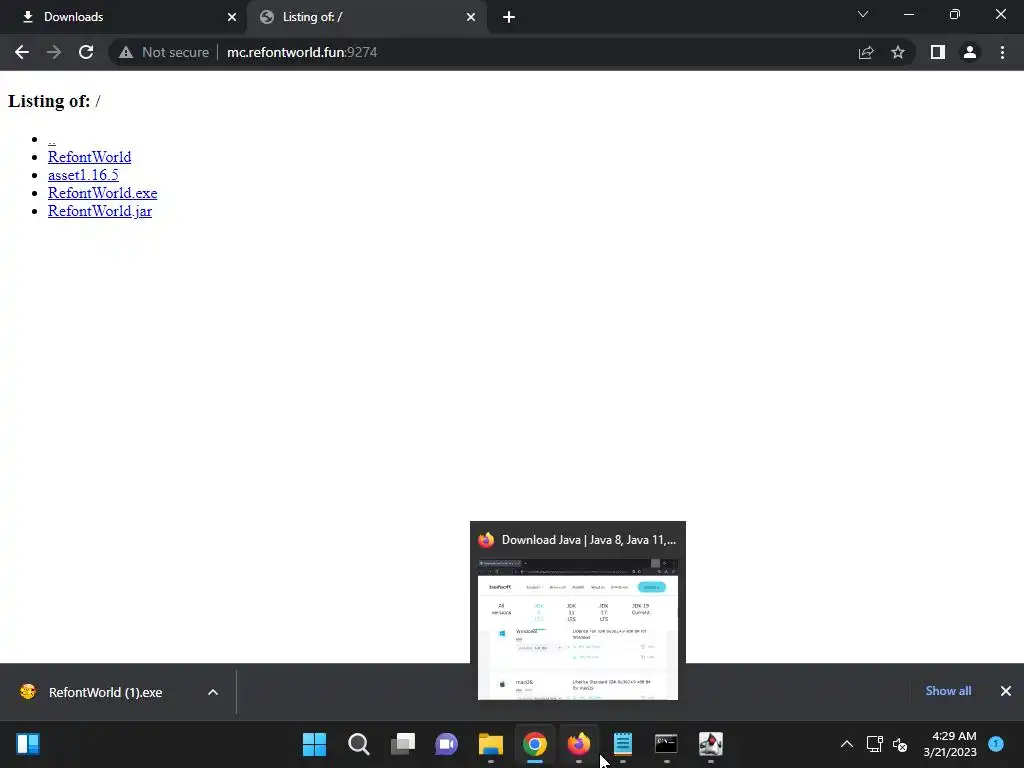This screenshot has width=1024, height=768.
Task: Open Chrome's three-dot menu
Action: click(1002, 52)
